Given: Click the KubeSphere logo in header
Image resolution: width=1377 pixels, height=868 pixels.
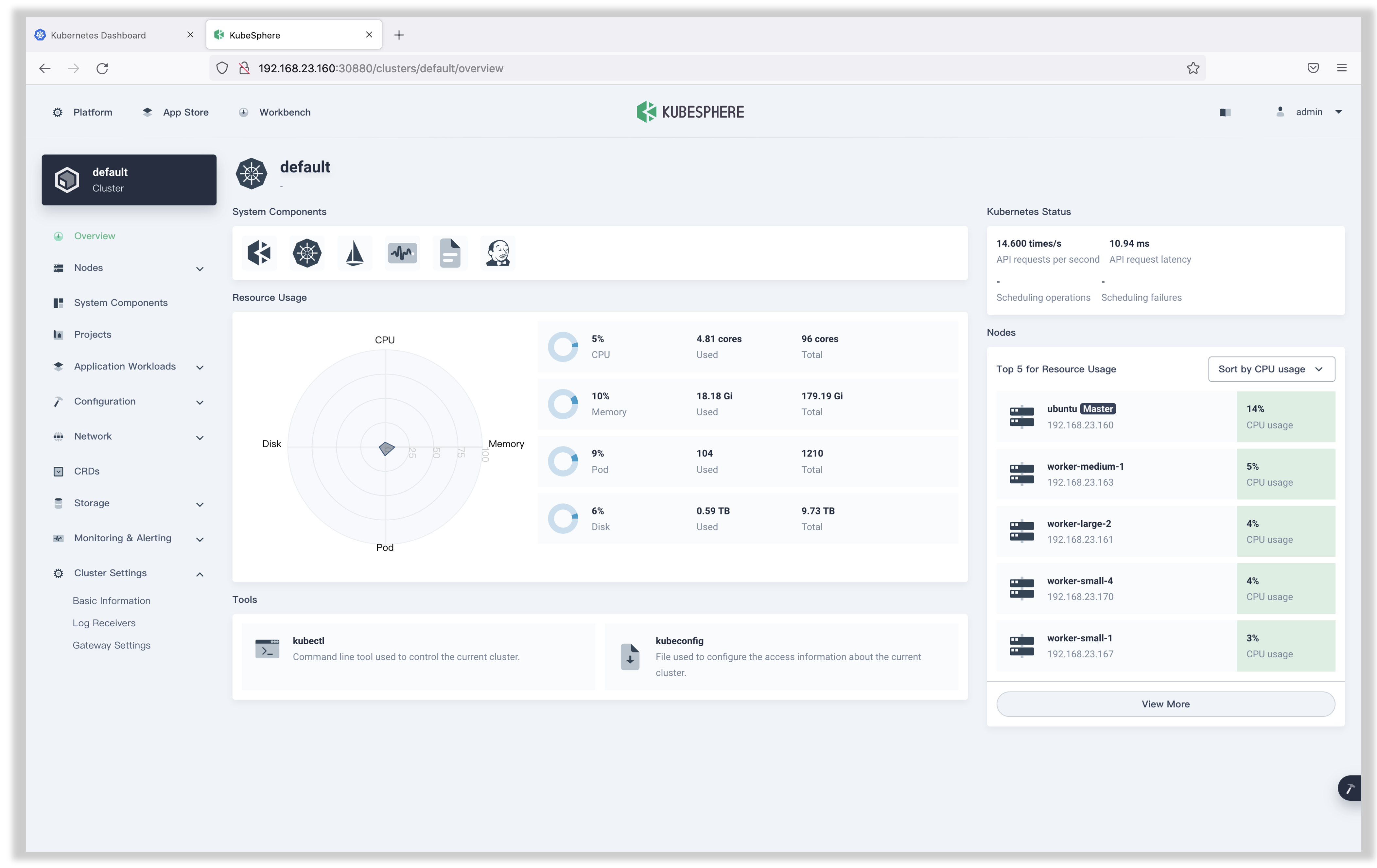Looking at the screenshot, I should [689, 112].
